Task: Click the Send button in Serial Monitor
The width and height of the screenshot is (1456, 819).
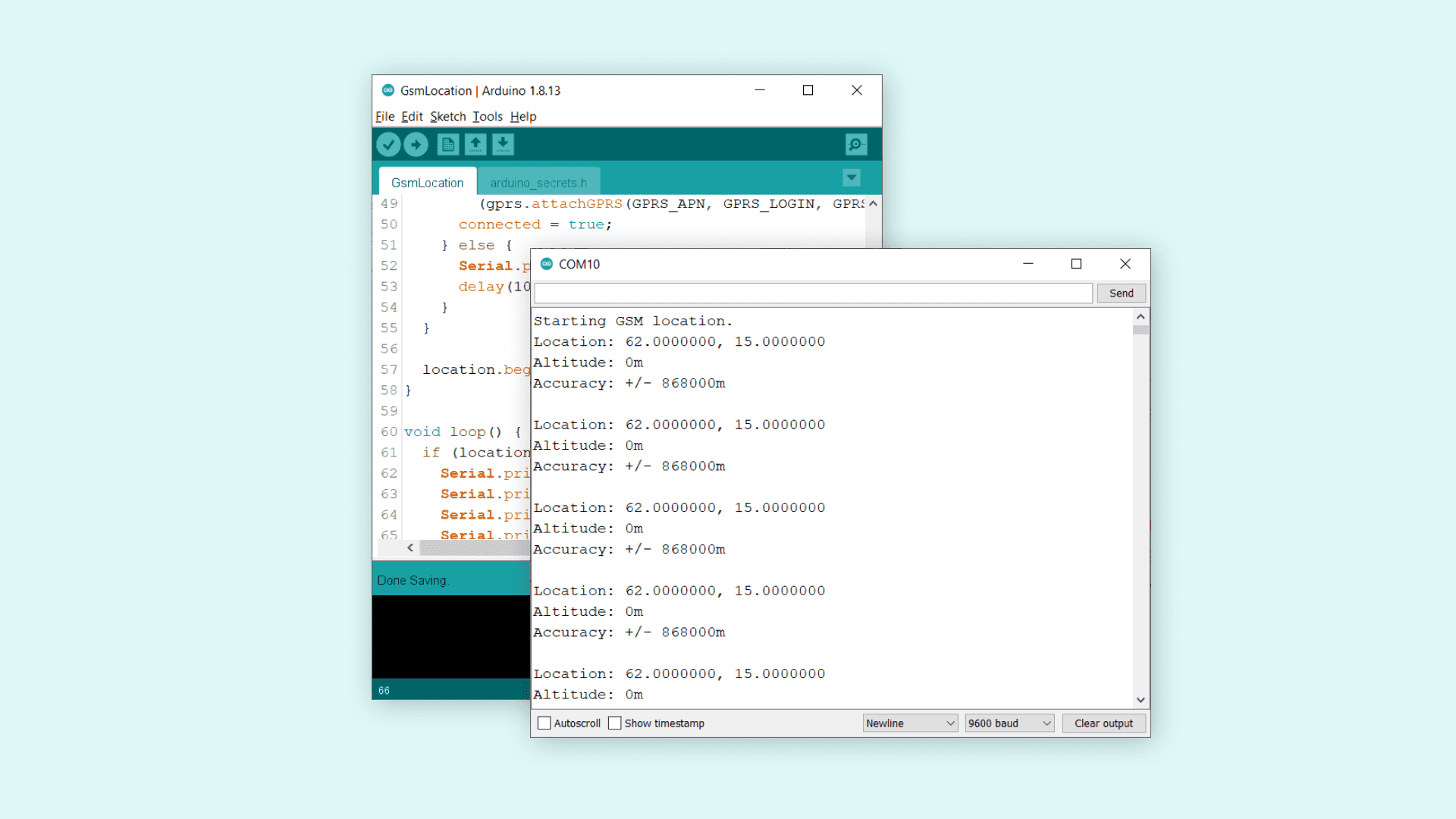Action: pyautogui.click(x=1120, y=292)
